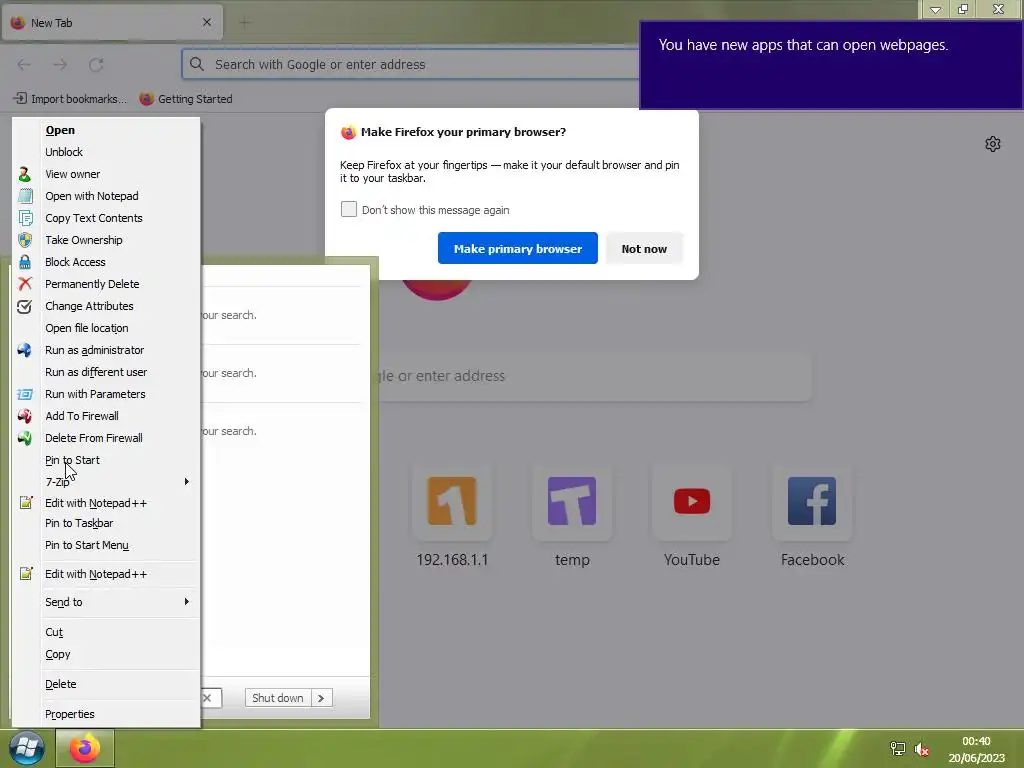Select Open file location
The height and width of the screenshot is (768, 1024).
click(x=87, y=328)
